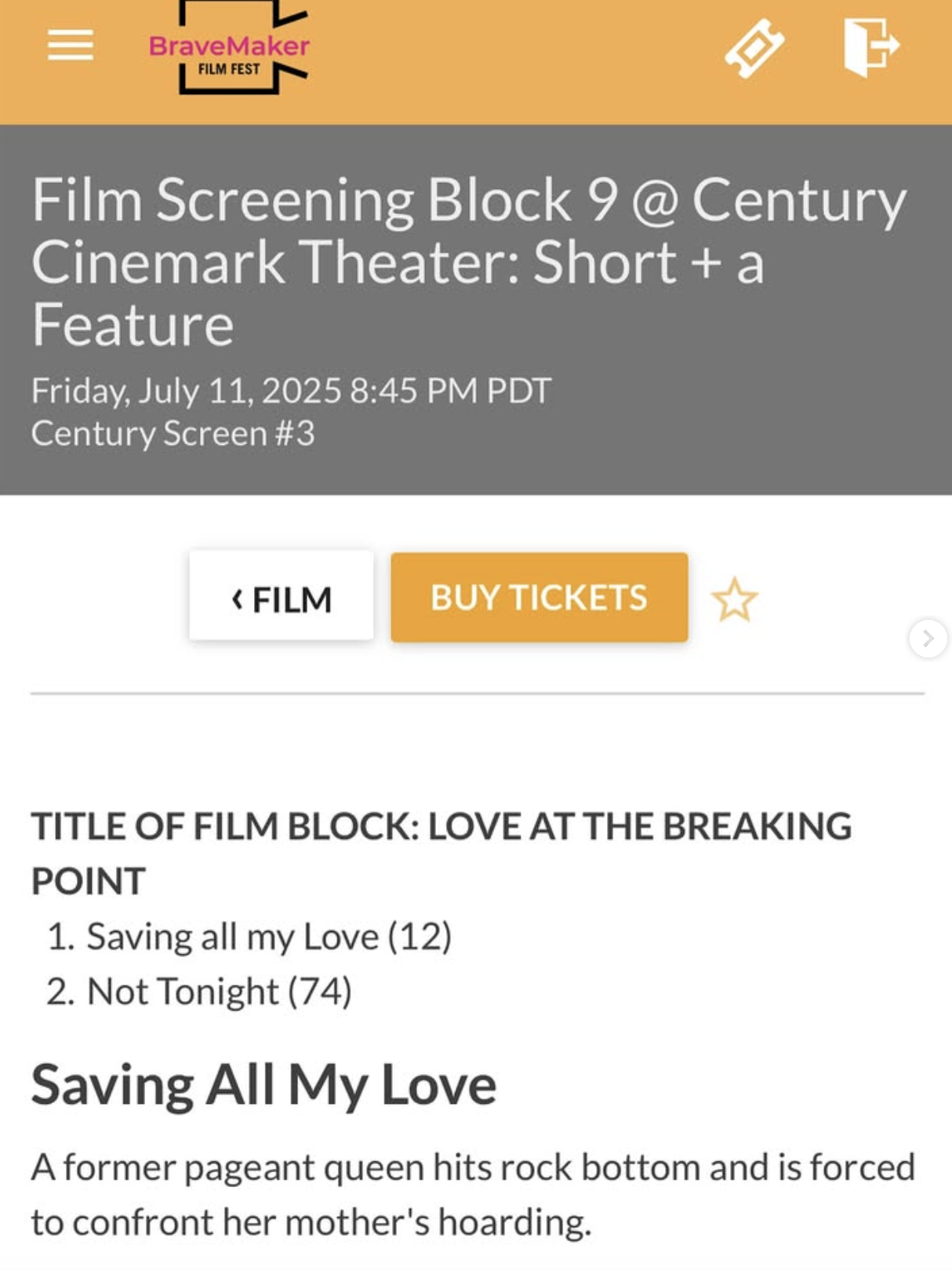Go back using the FILM button
This screenshot has width=952, height=1271.
(x=281, y=597)
